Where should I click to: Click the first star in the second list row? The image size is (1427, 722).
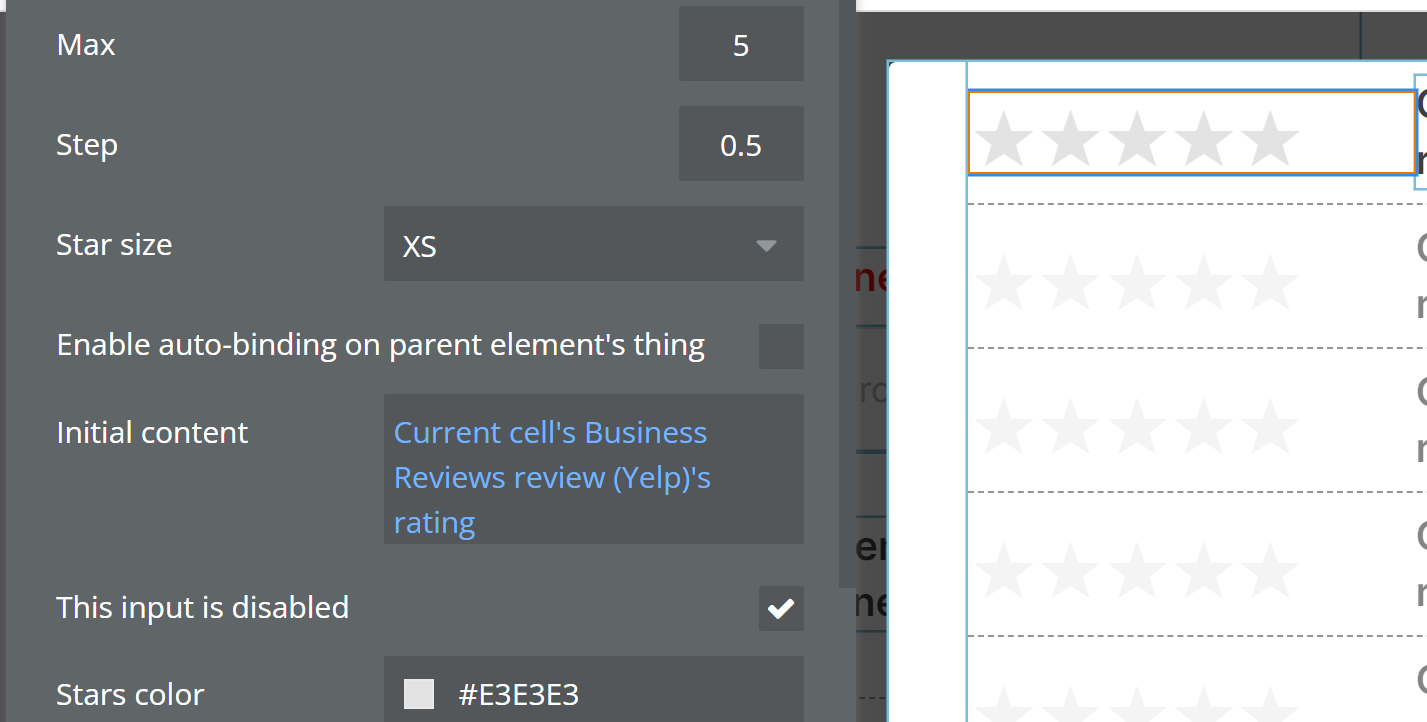click(1003, 282)
